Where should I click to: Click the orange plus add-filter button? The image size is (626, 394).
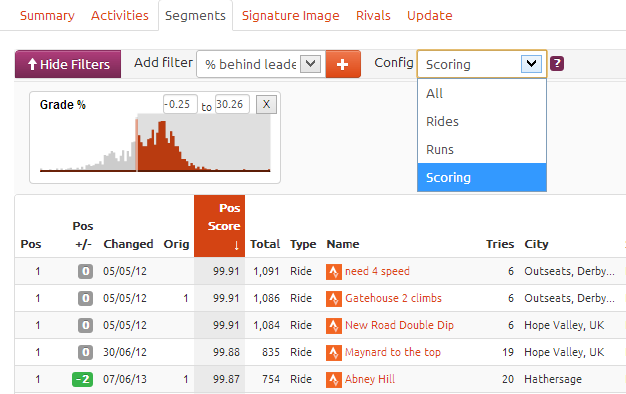point(343,64)
